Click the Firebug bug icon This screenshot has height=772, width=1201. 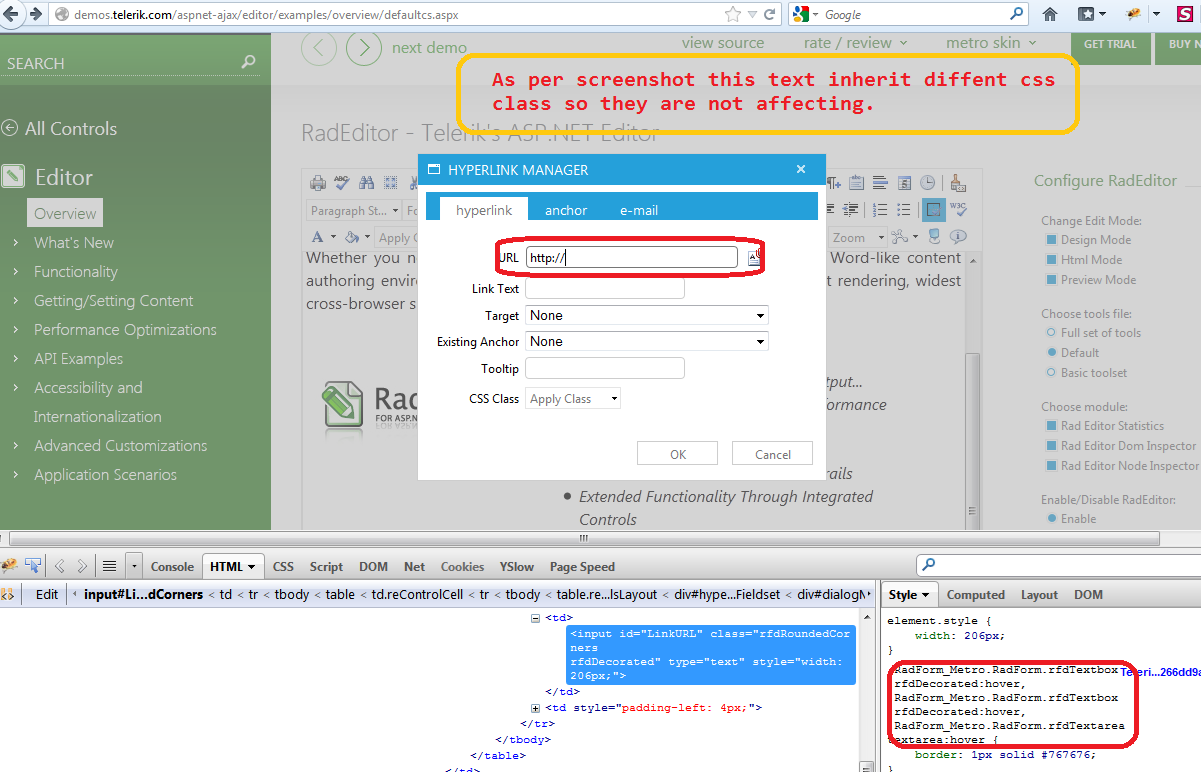click(x=9, y=566)
